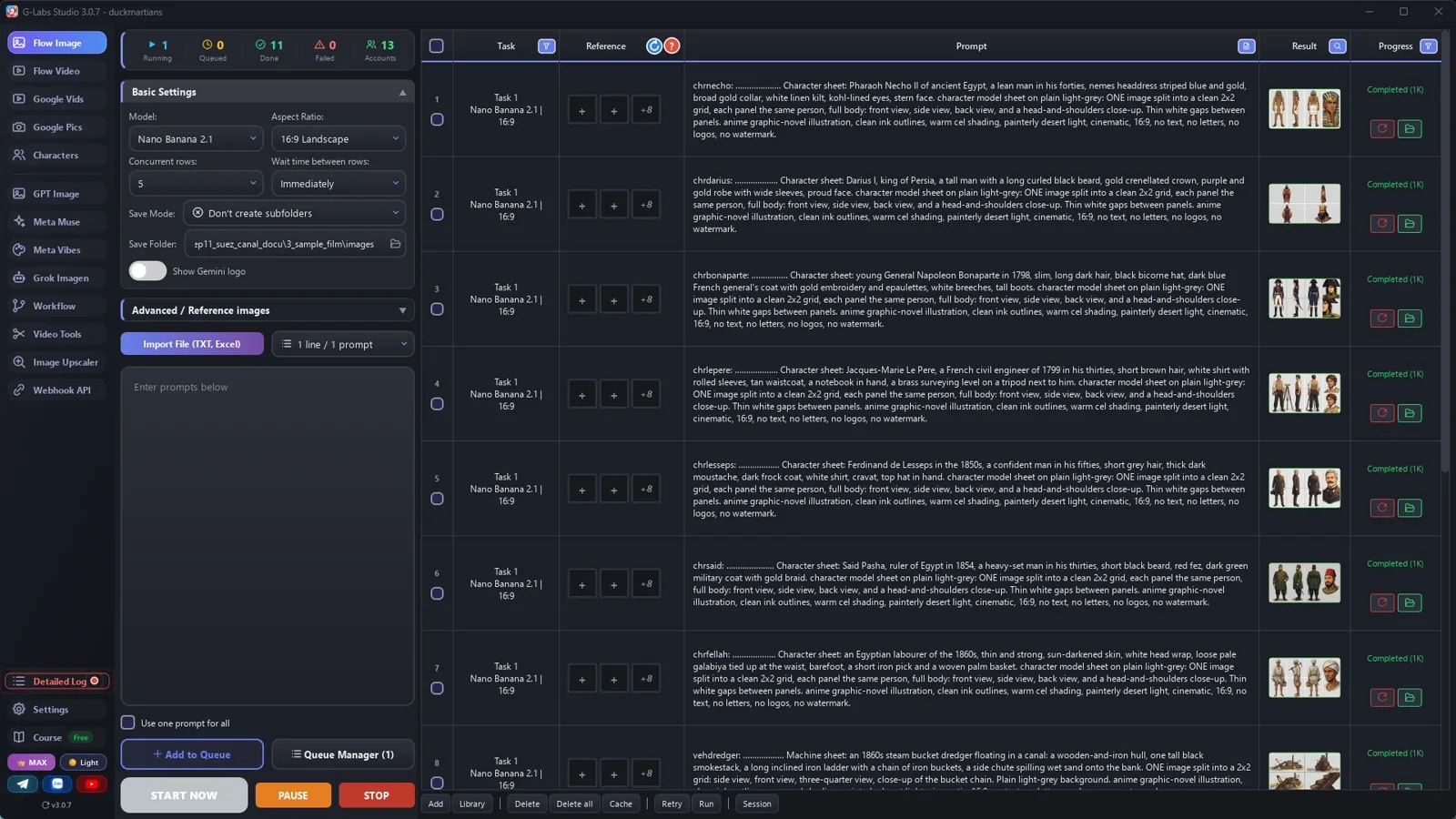Click the Prompt column document icon
Viewport: 1456px width, 819px height.
(1246, 45)
